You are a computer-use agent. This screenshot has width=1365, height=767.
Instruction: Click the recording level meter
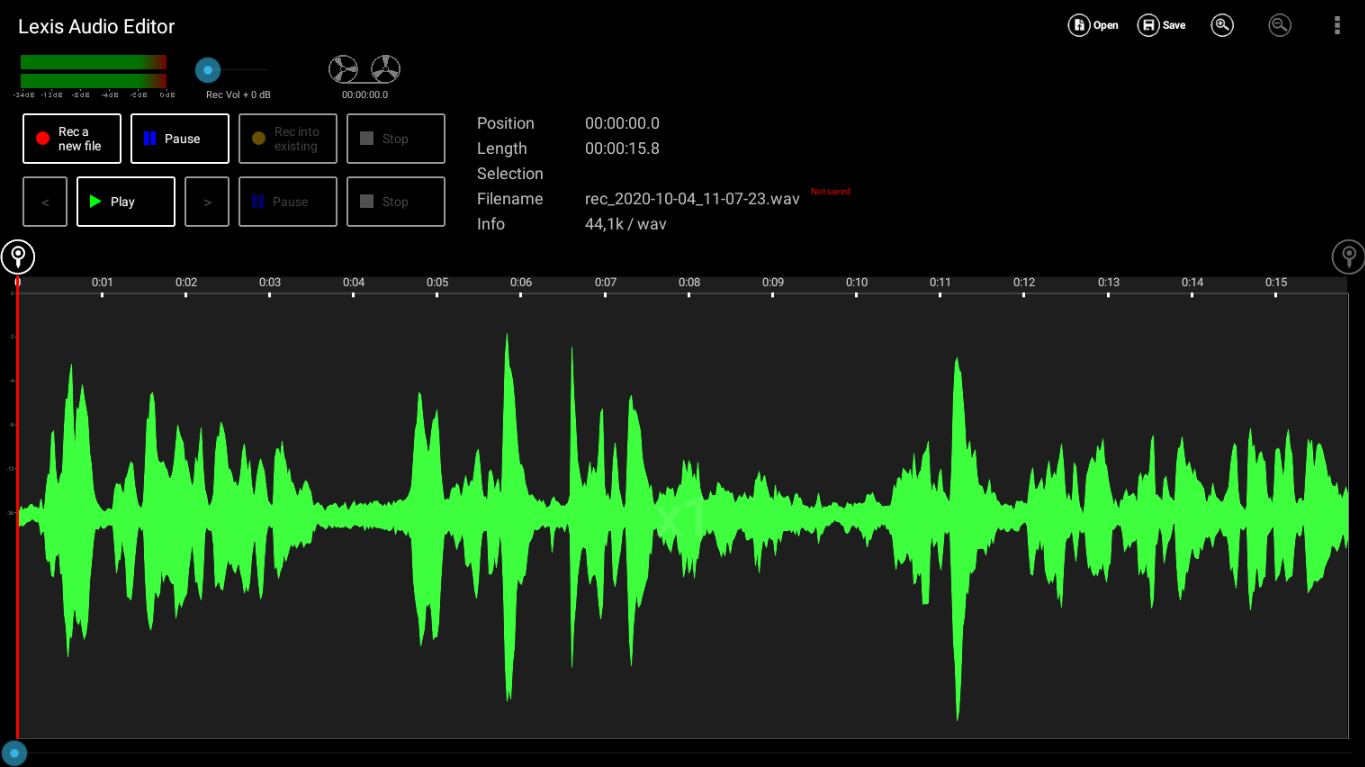click(94, 72)
